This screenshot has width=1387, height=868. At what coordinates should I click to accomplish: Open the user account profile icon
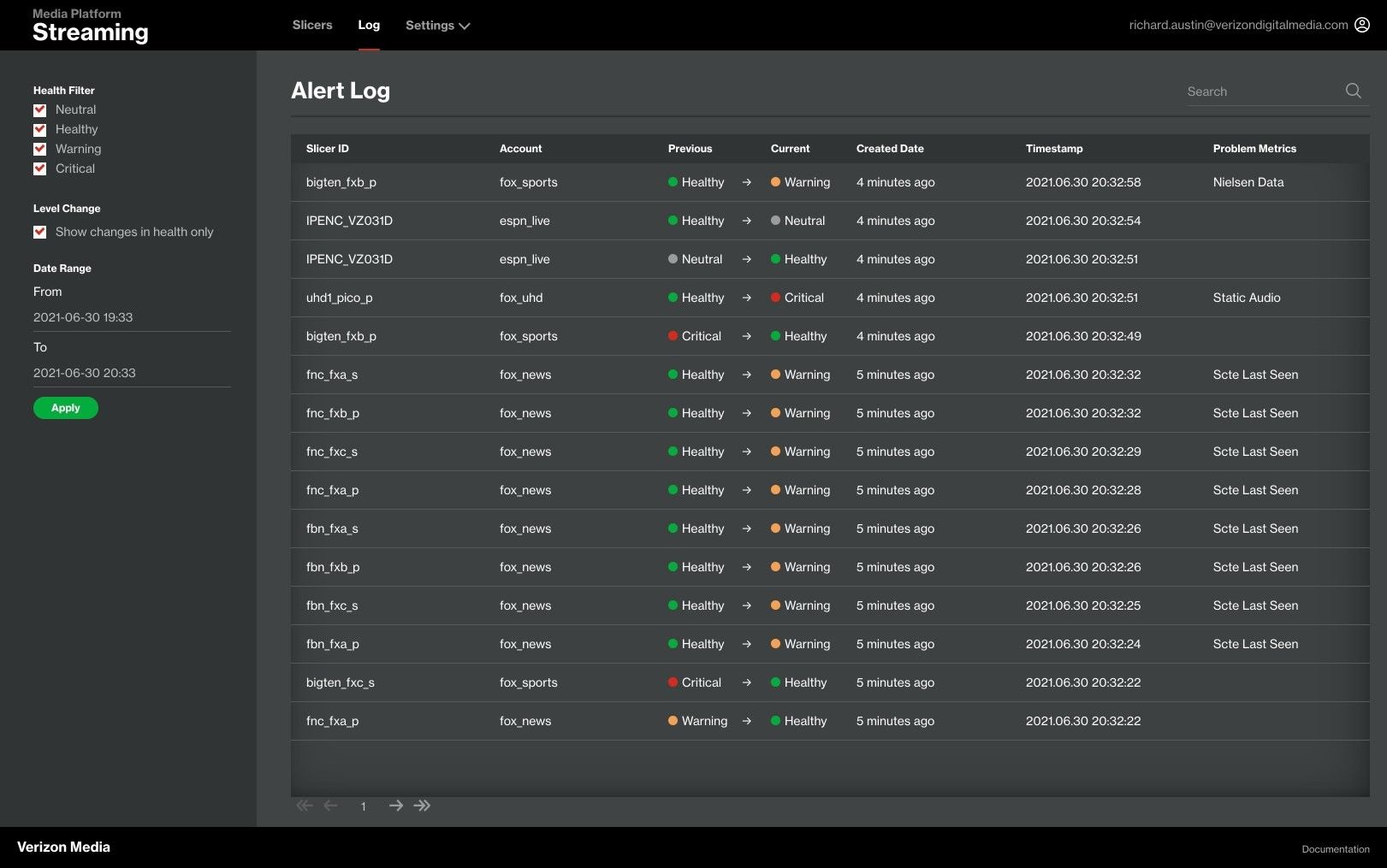[x=1362, y=25]
